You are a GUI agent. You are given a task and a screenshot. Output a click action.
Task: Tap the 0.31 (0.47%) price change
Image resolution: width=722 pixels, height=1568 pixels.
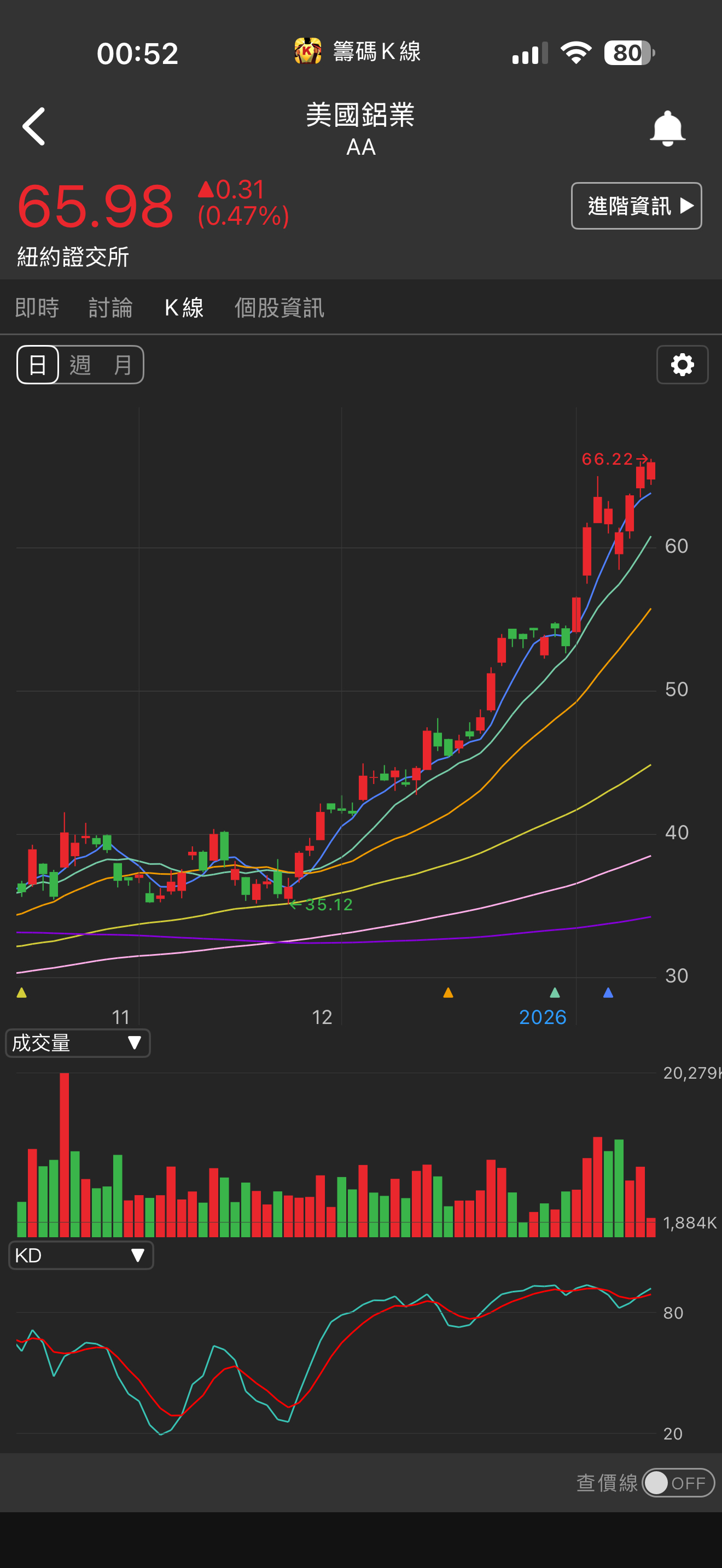pos(243,203)
